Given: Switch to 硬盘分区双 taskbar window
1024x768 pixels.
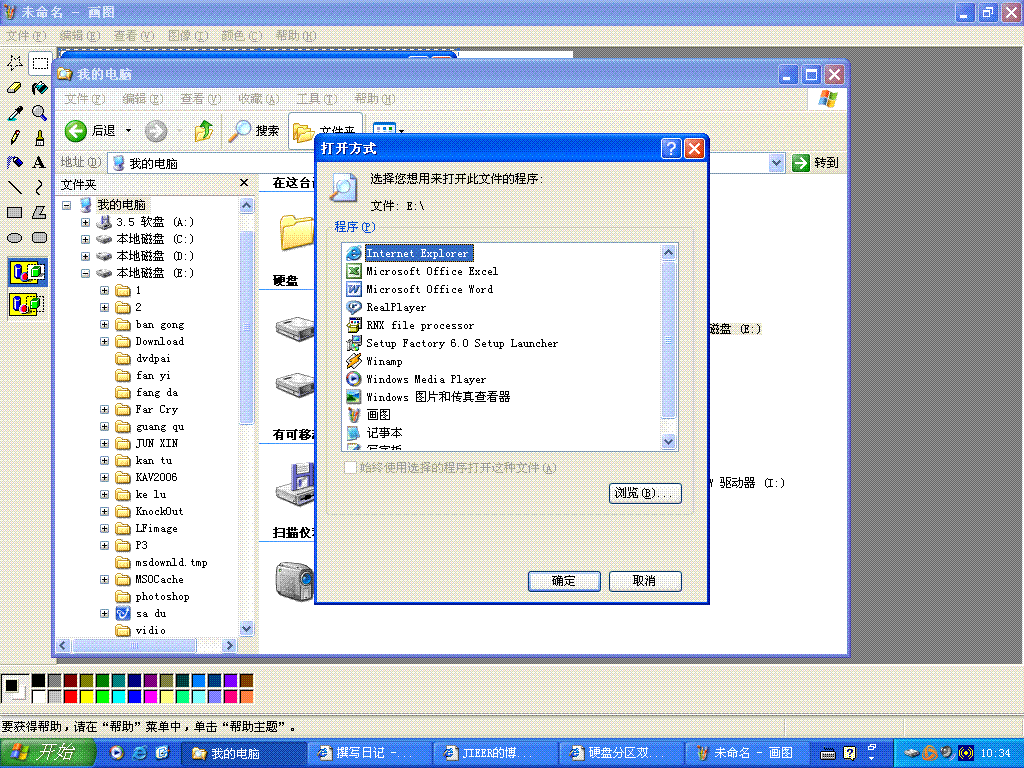Looking at the screenshot, I should 619,753.
